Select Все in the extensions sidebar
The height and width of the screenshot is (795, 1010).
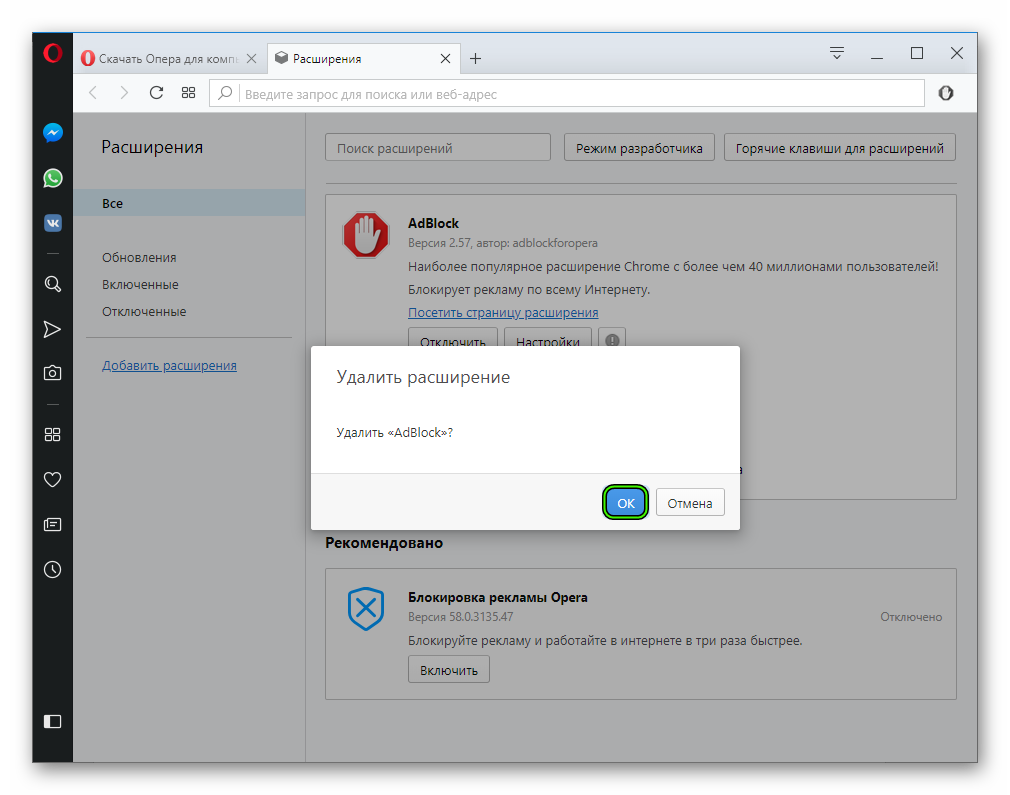coord(189,204)
